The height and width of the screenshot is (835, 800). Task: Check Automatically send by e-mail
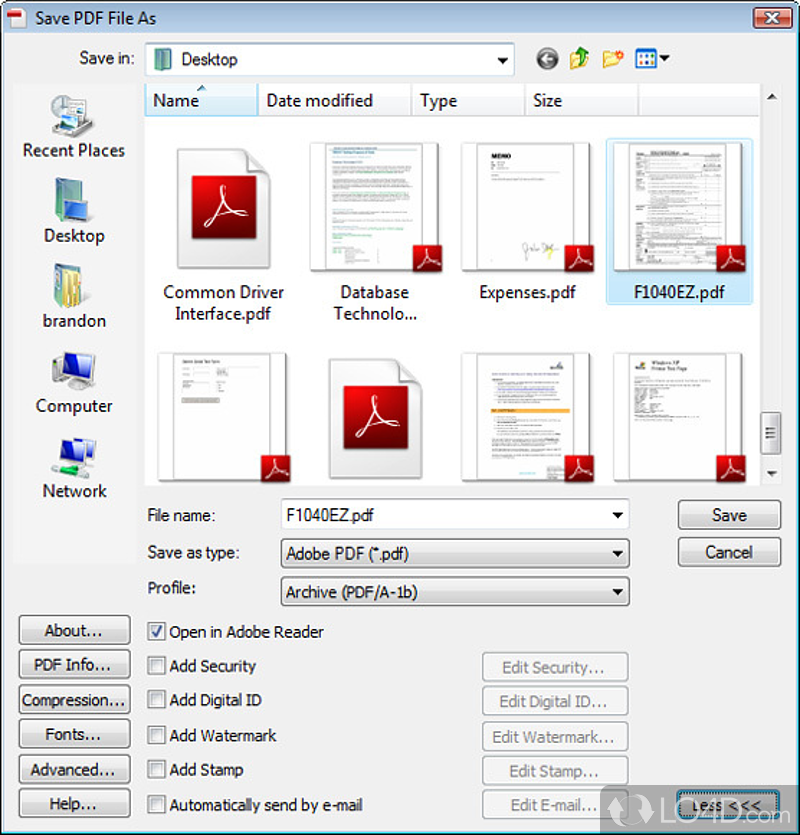157,804
